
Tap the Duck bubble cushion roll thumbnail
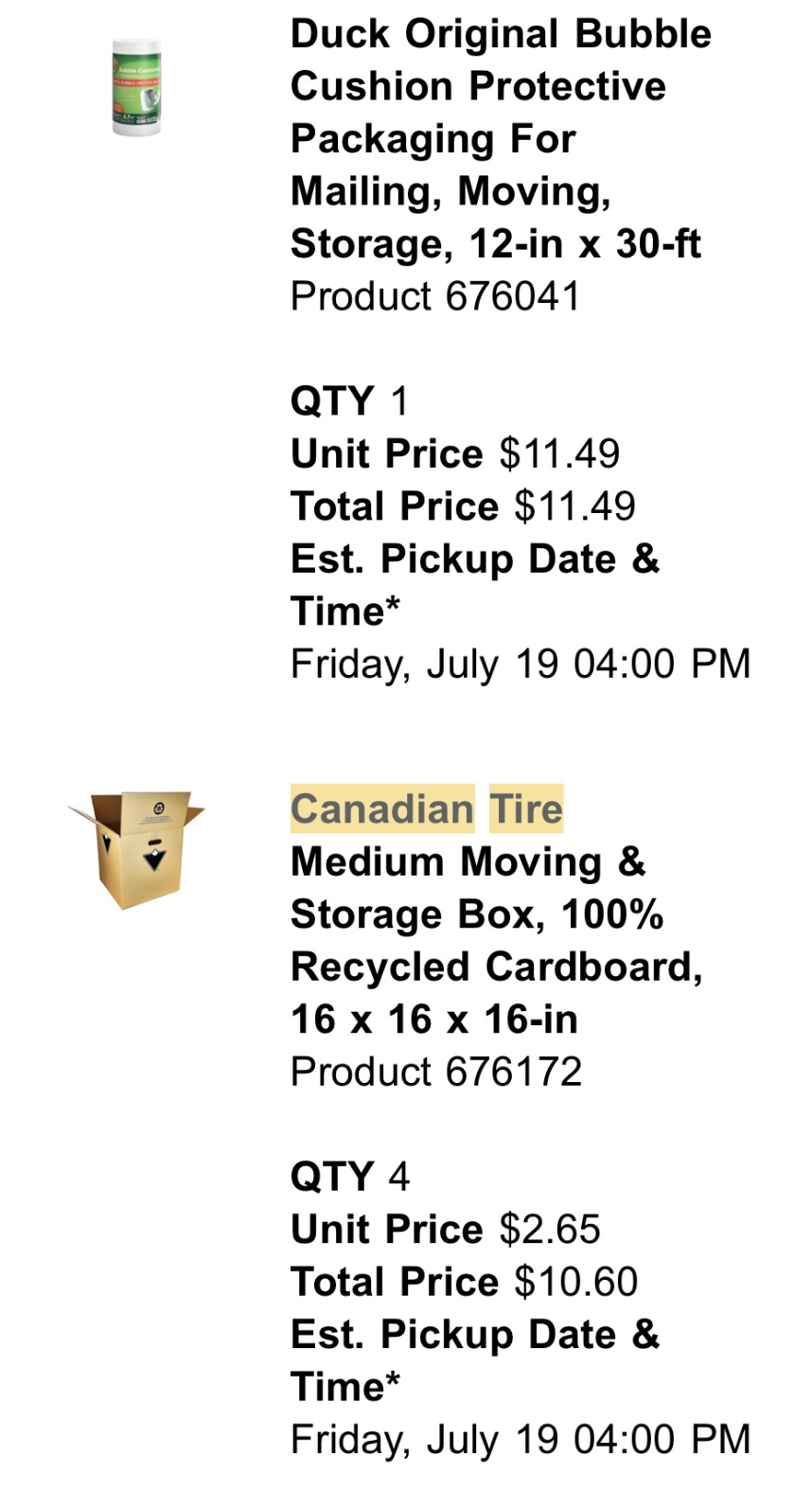tap(136, 87)
